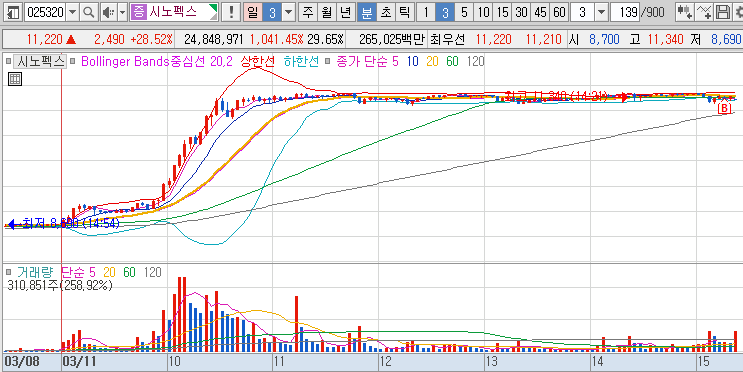Click the 03/08 date label on axis

(x=22, y=361)
